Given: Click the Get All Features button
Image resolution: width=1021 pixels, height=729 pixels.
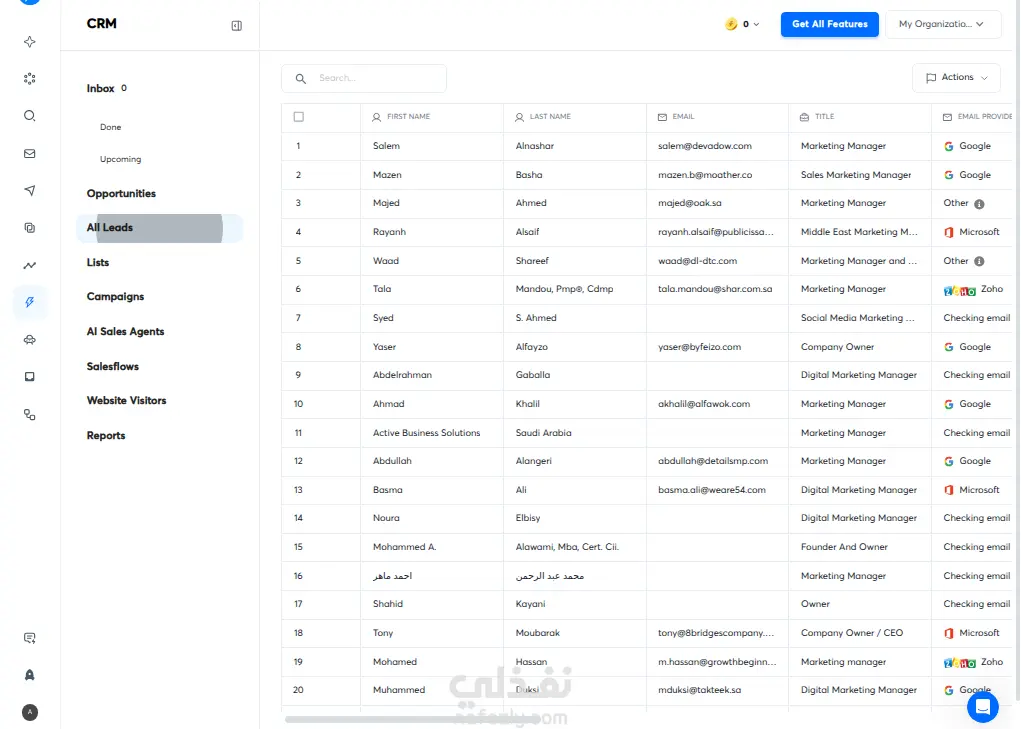Looking at the screenshot, I should pos(830,24).
